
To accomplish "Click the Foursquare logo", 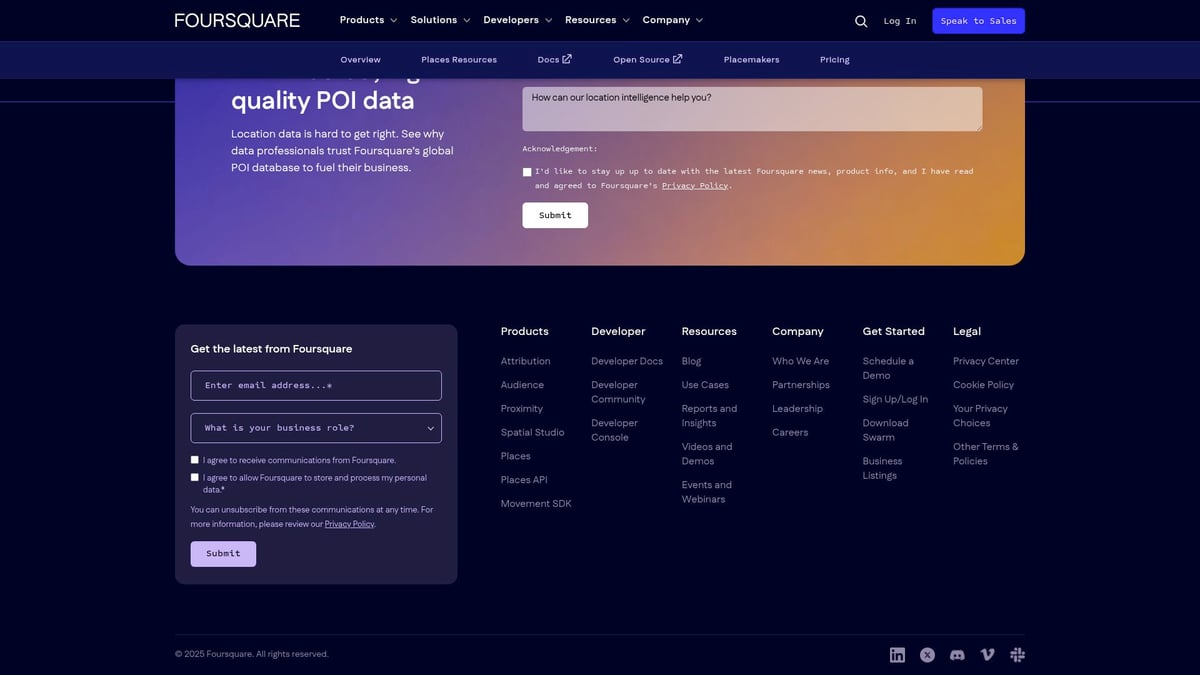I will (237, 20).
